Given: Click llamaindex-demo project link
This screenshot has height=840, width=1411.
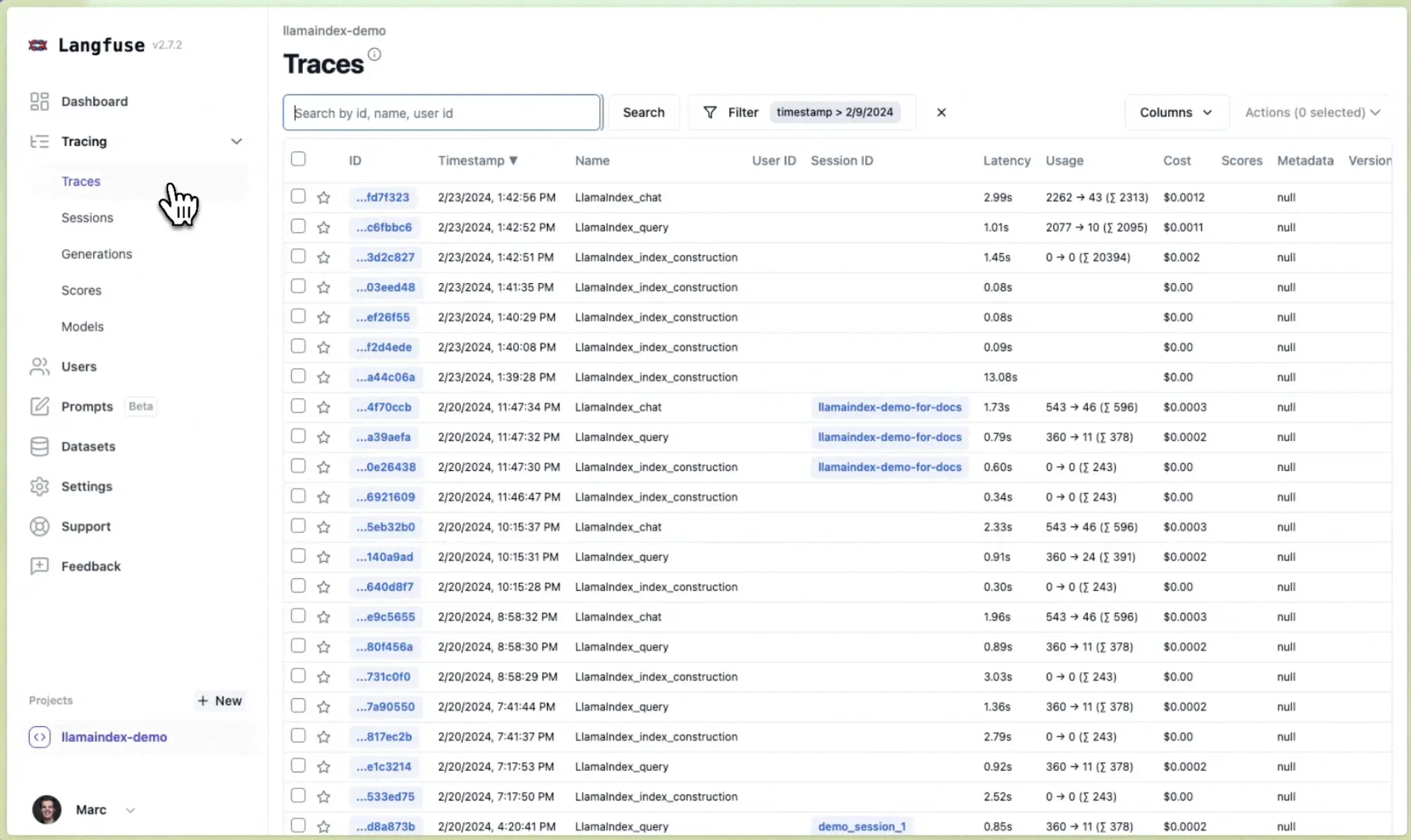Looking at the screenshot, I should click(114, 736).
